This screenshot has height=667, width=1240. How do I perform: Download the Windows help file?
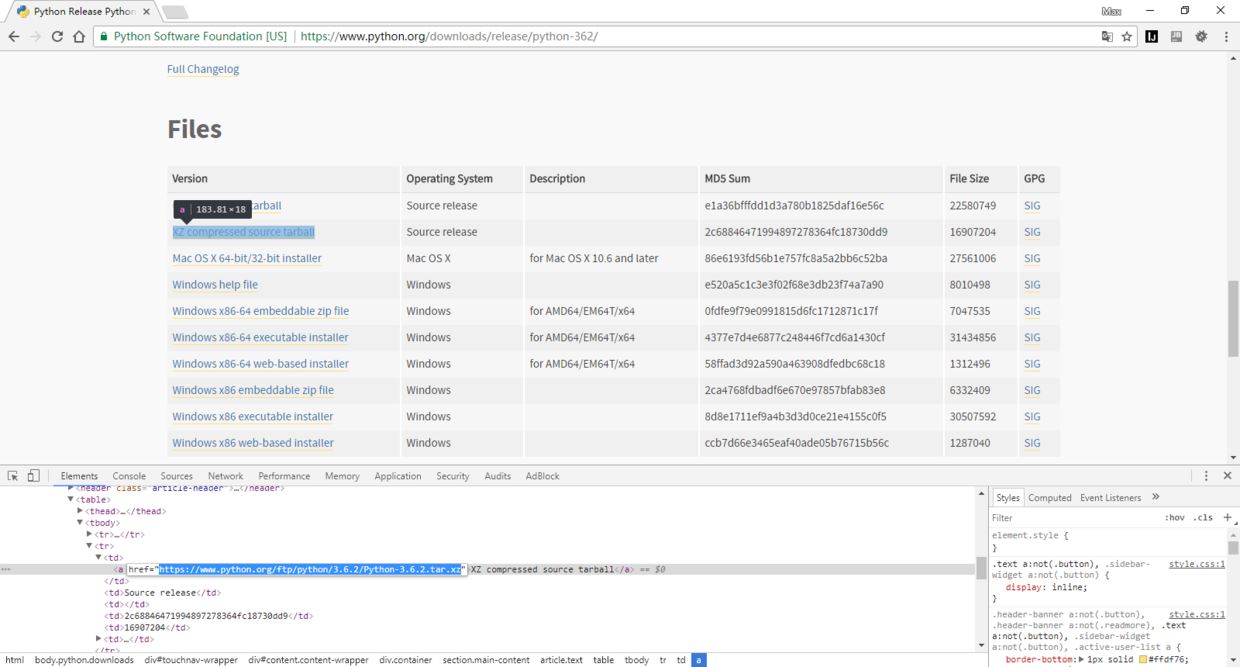[x=215, y=285]
